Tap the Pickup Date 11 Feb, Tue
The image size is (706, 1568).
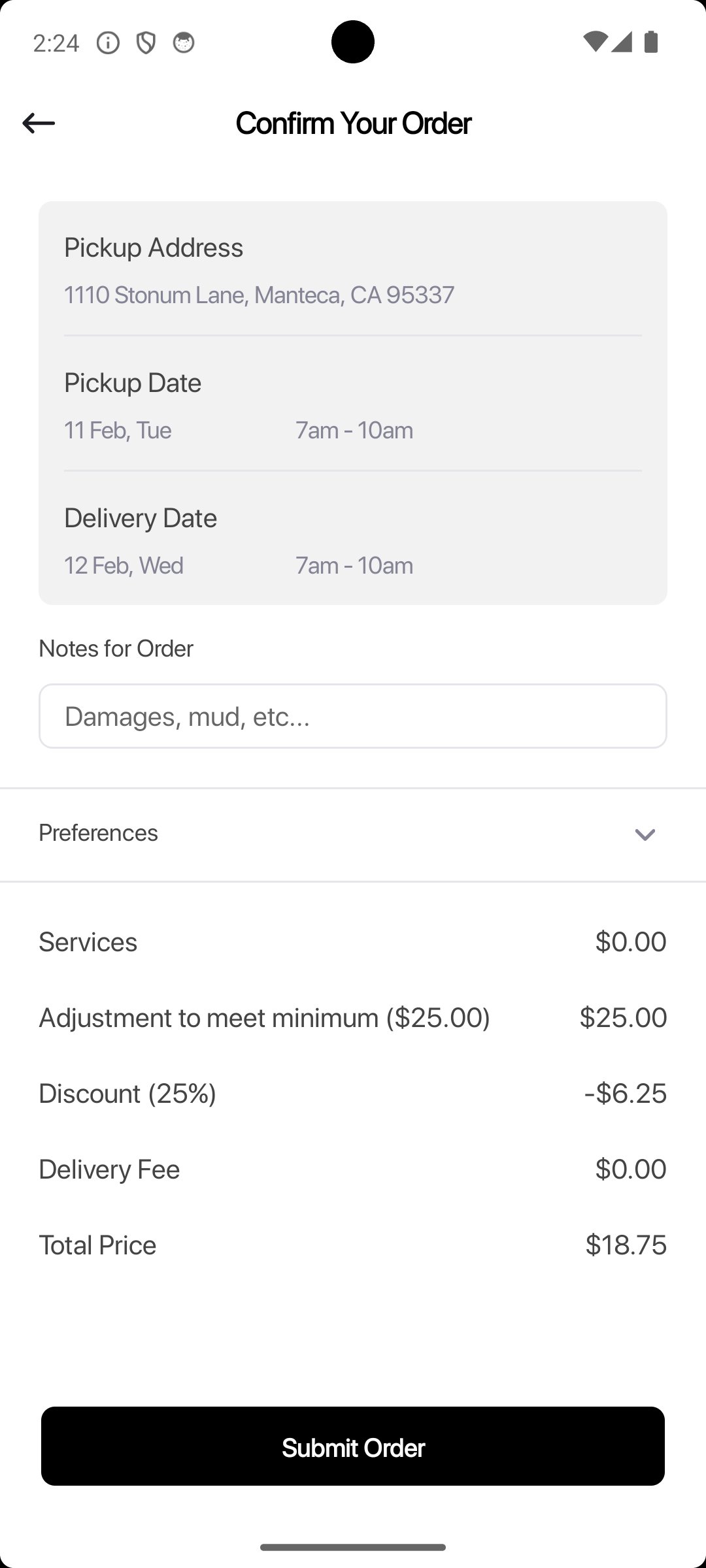click(118, 431)
